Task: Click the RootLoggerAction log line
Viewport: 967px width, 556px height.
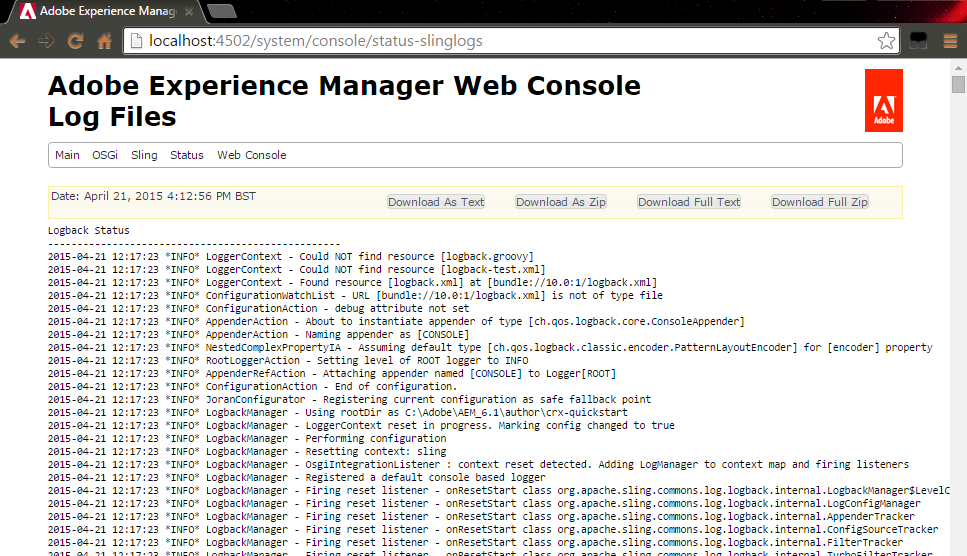Action: tap(288, 361)
